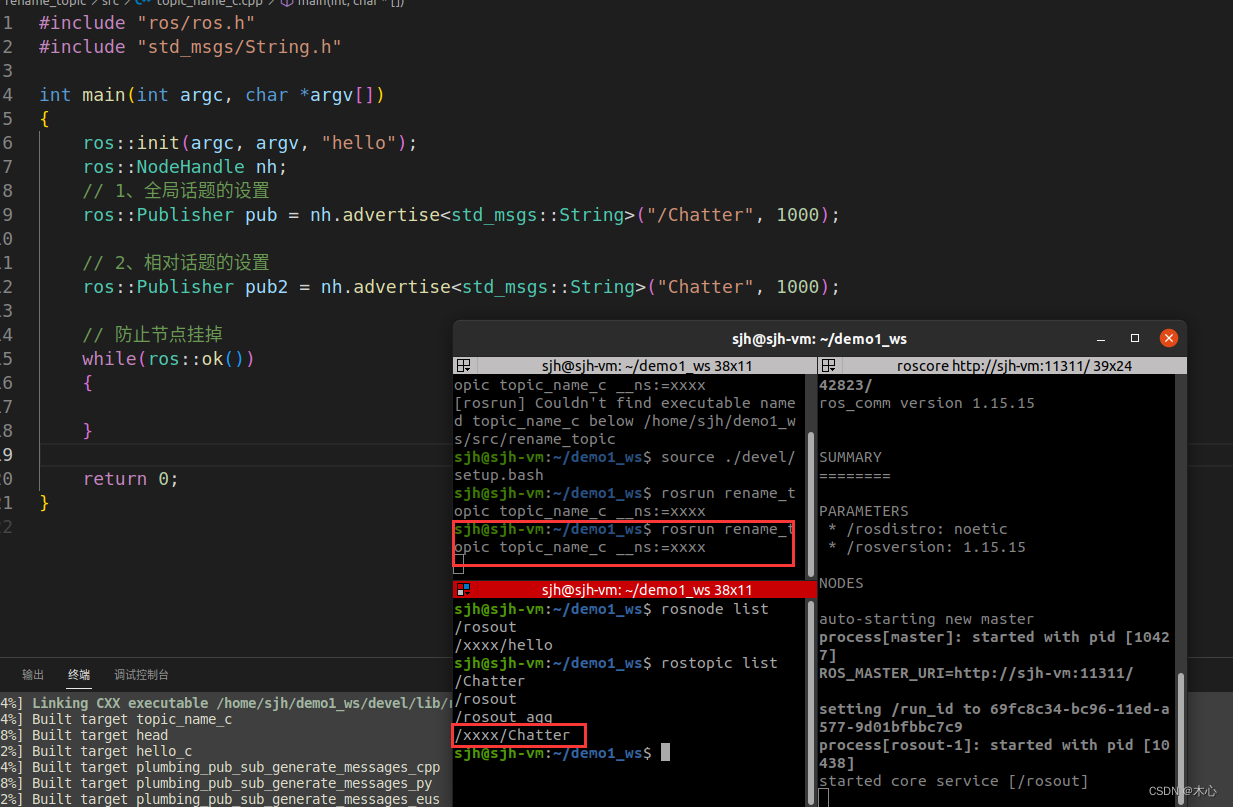The height and width of the screenshot is (807, 1233).
Task: Switch to the 终端 panel tab
Action: tap(79, 675)
